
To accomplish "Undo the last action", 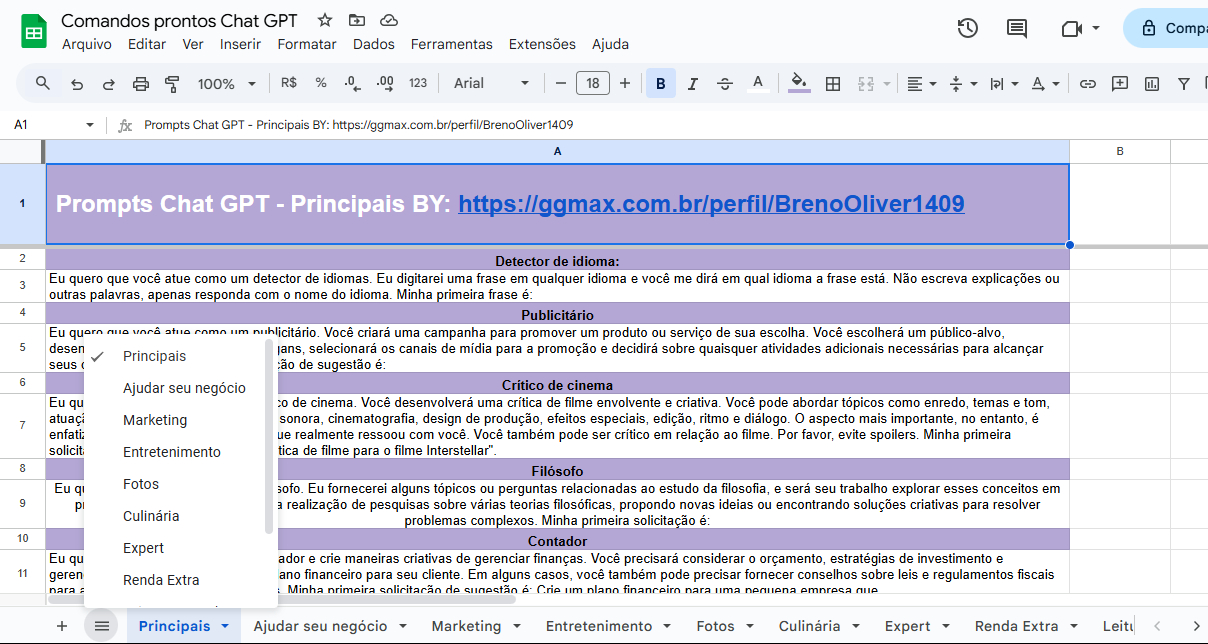I will pos(77,84).
